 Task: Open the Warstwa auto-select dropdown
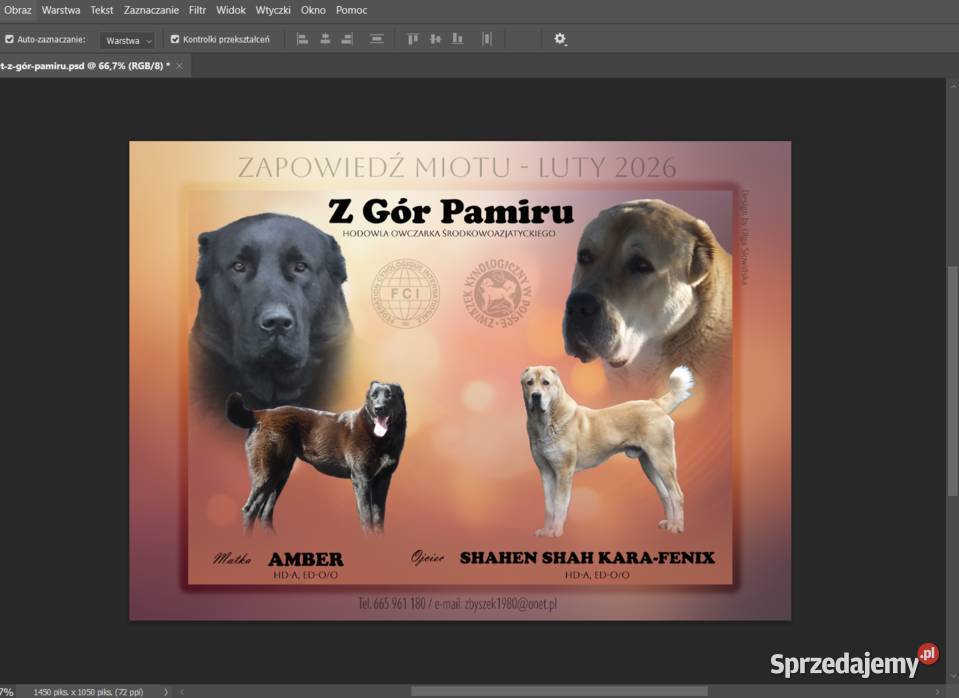pyautogui.click(x=127, y=40)
